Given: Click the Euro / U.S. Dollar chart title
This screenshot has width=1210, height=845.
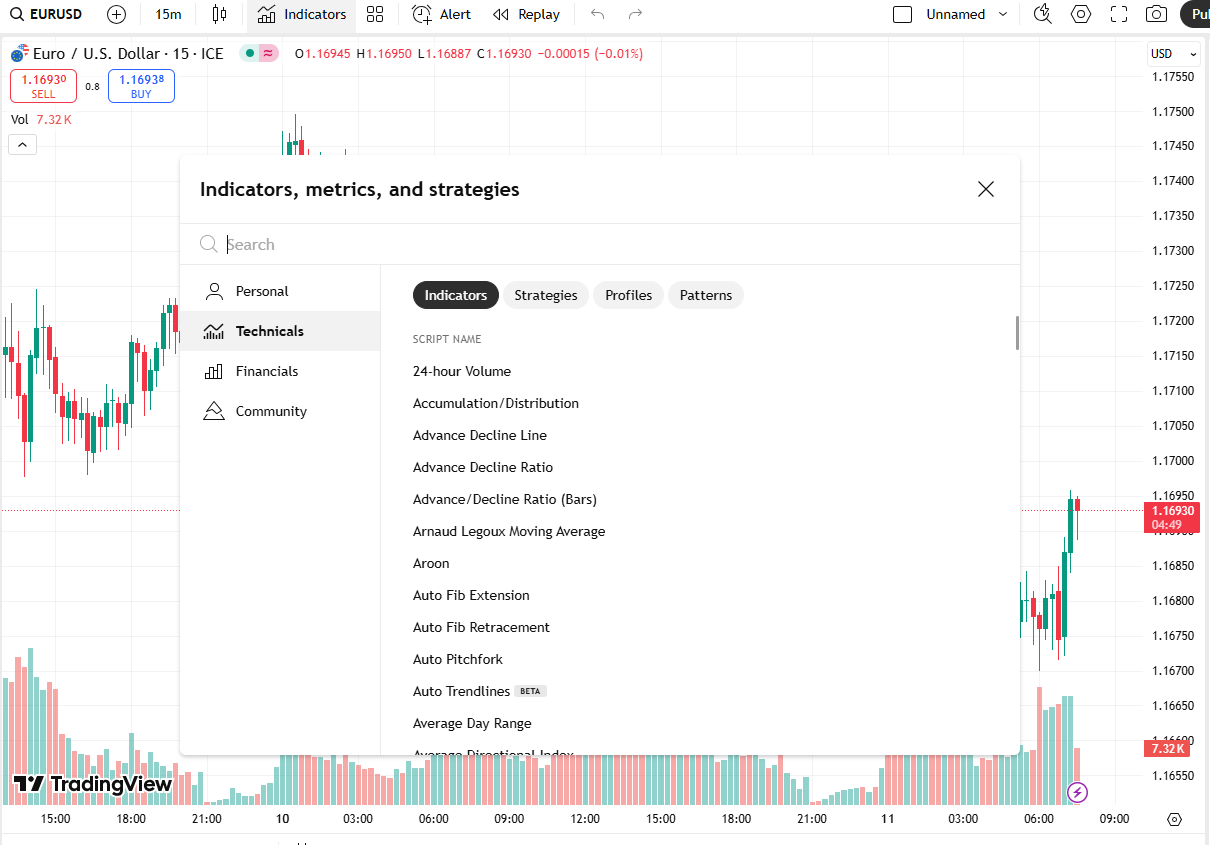Looking at the screenshot, I should coord(128,53).
